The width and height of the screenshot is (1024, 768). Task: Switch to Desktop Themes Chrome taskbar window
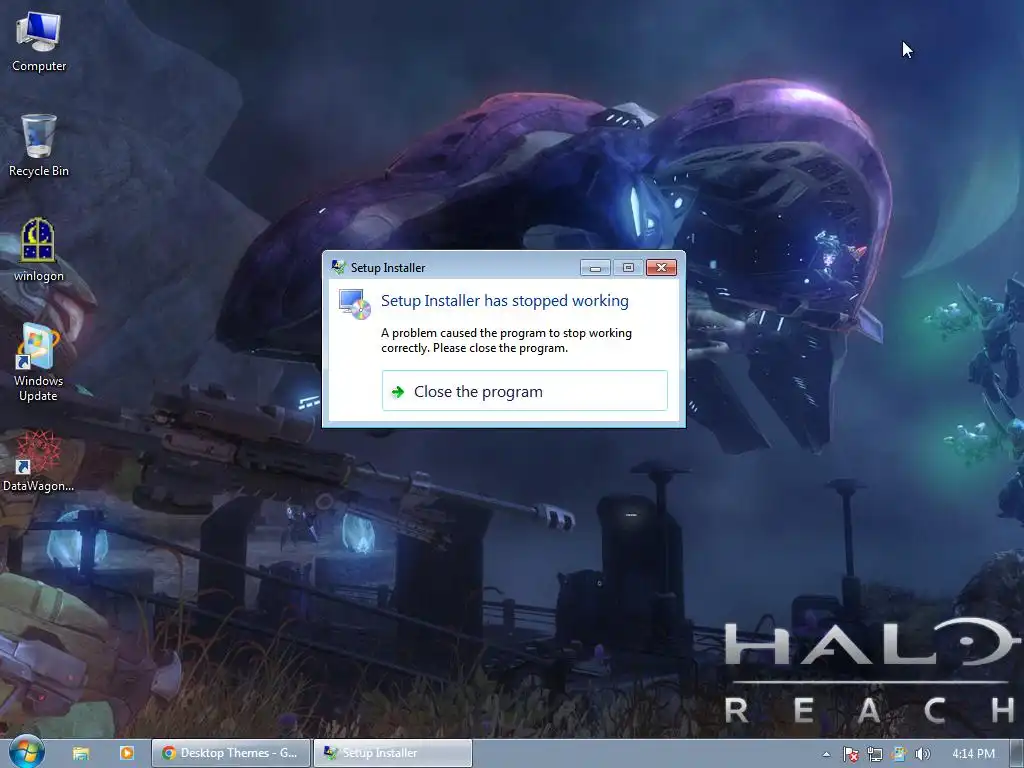click(x=231, y=753)
